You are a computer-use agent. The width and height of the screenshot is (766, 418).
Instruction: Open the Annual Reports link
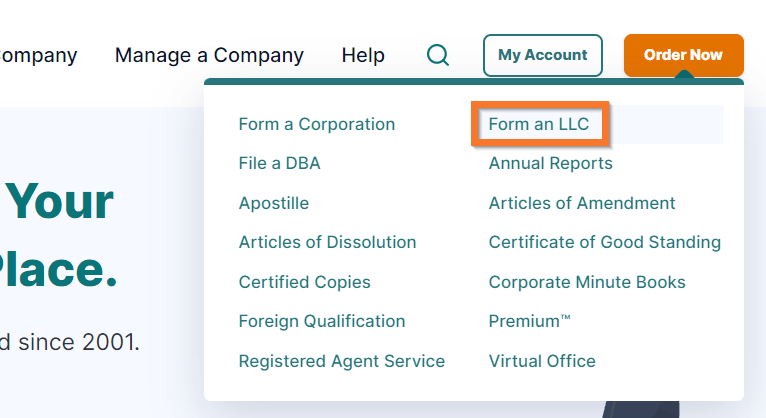(x=550, y=163)
